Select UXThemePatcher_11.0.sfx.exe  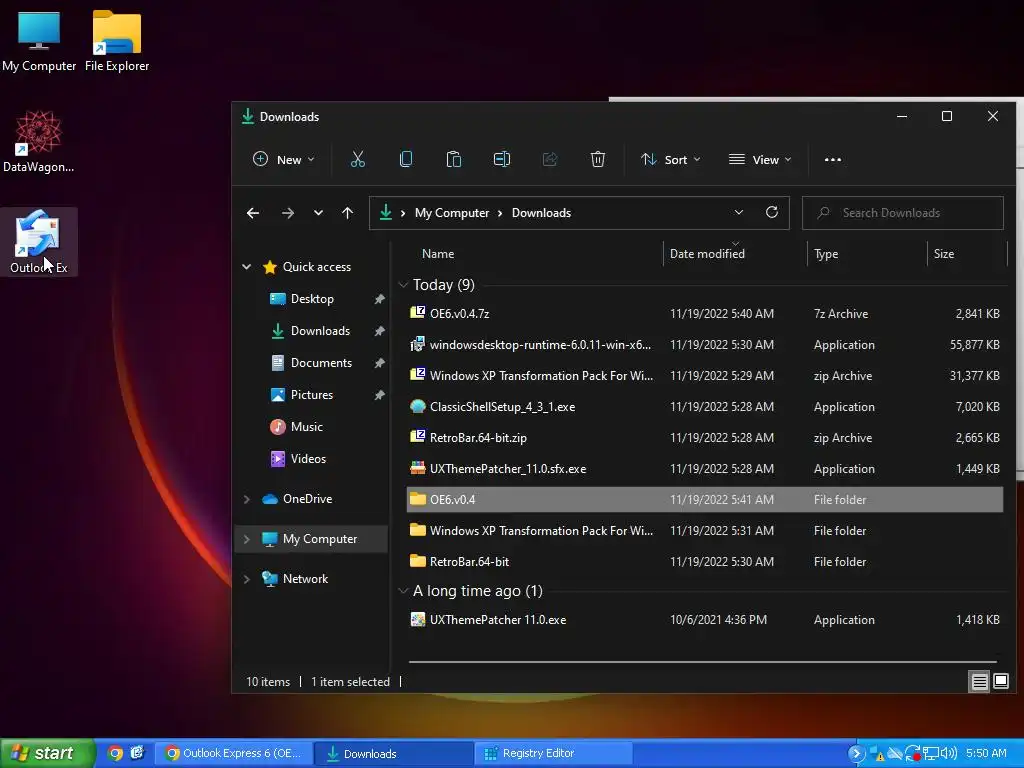tap(705, 469)
